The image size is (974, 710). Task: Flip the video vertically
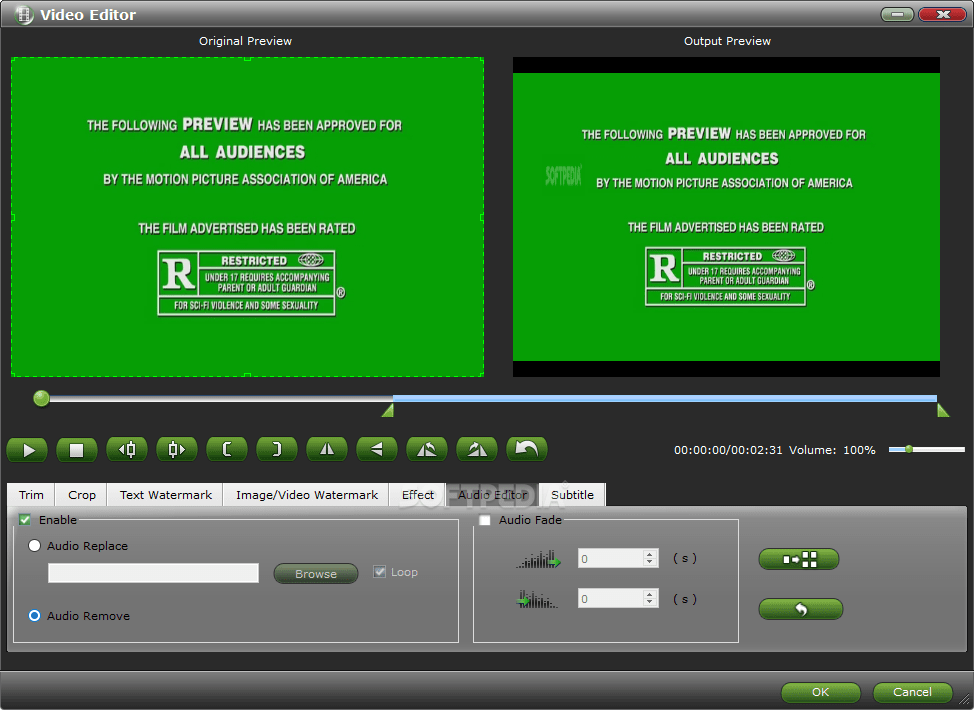pyautogui.click(x=376, y=449)
